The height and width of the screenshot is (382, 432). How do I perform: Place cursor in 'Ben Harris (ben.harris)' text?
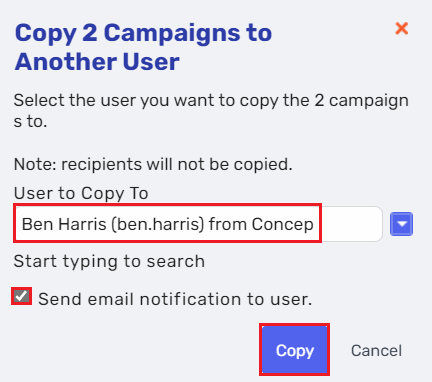pos(113,224)
